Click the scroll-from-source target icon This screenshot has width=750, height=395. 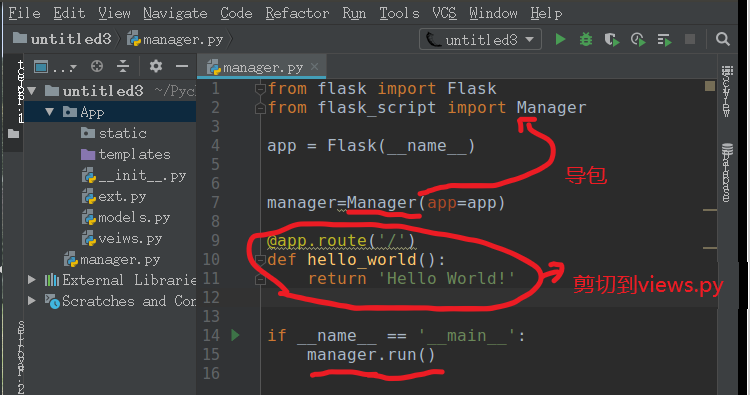97,66
